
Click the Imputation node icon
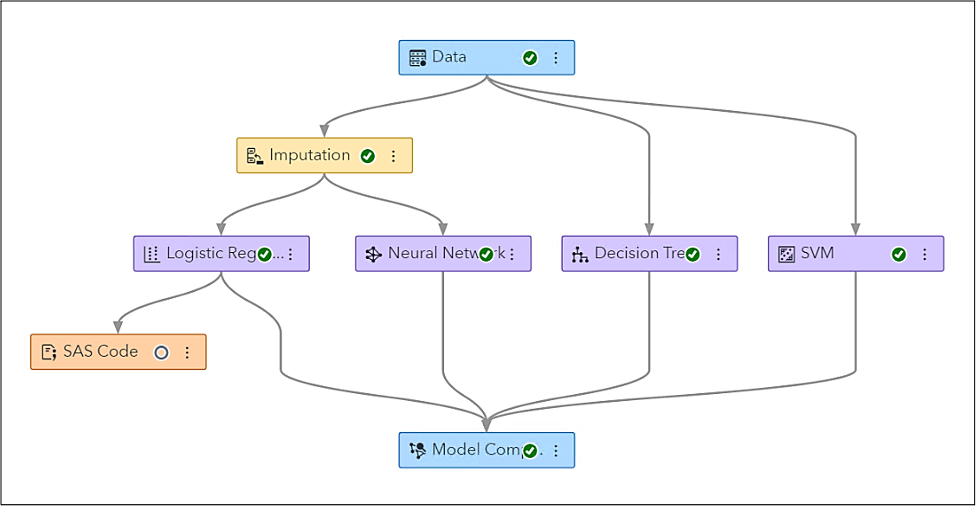tap(255, 156)
